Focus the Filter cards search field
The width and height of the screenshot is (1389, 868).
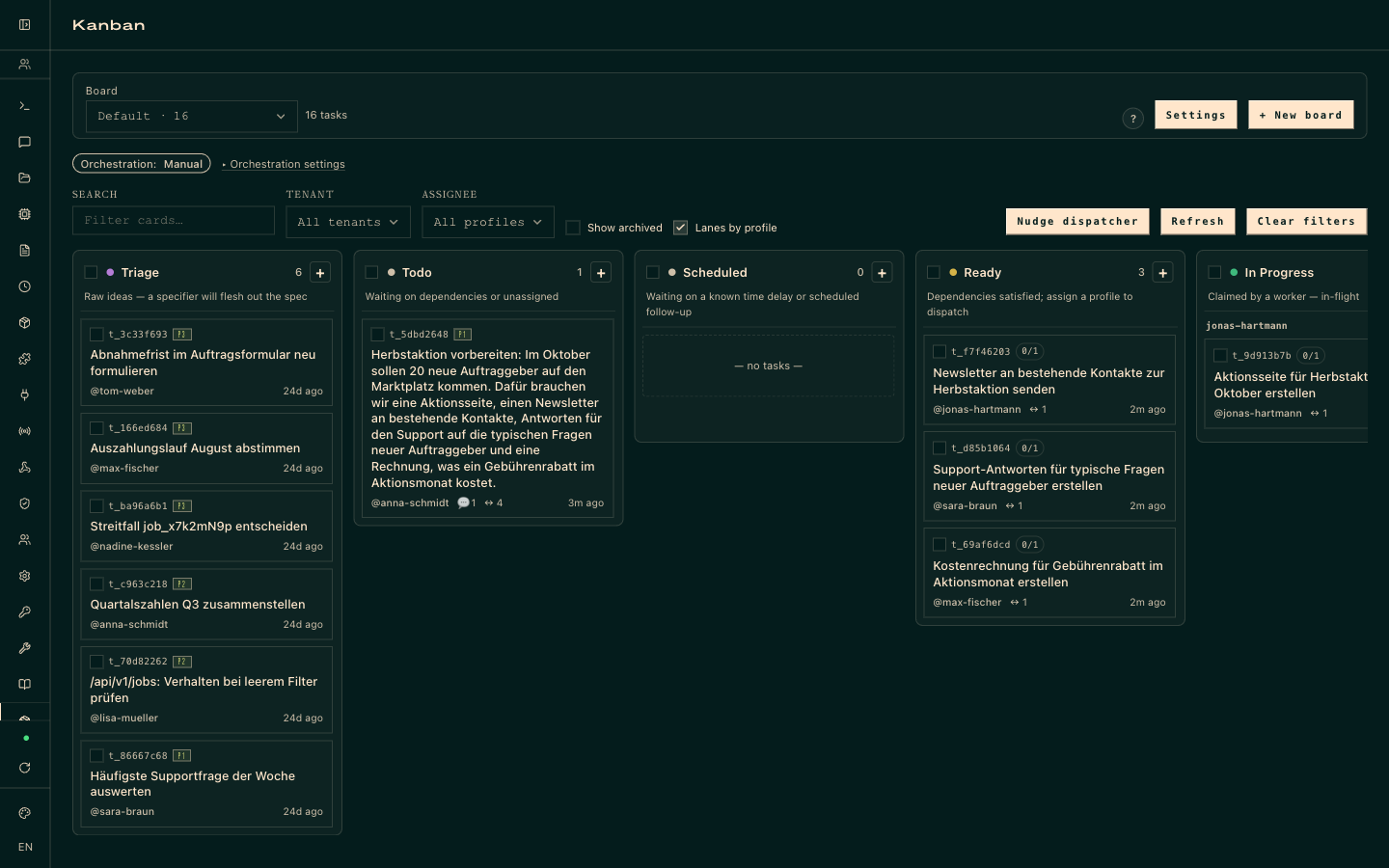(x=174, y=221)
